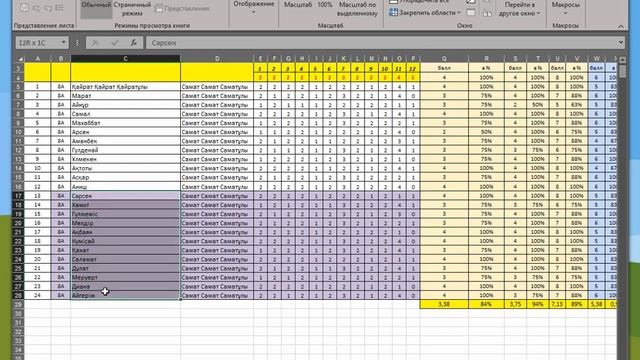
Task: Select column R header
Action: pos(486,59)
